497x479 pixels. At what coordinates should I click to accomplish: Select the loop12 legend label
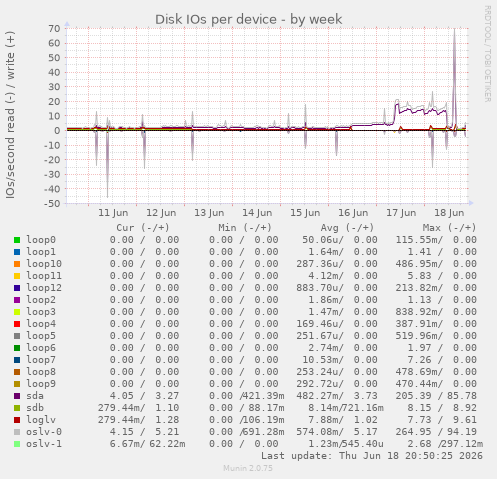pyautogui.click(x=44, y=288)
